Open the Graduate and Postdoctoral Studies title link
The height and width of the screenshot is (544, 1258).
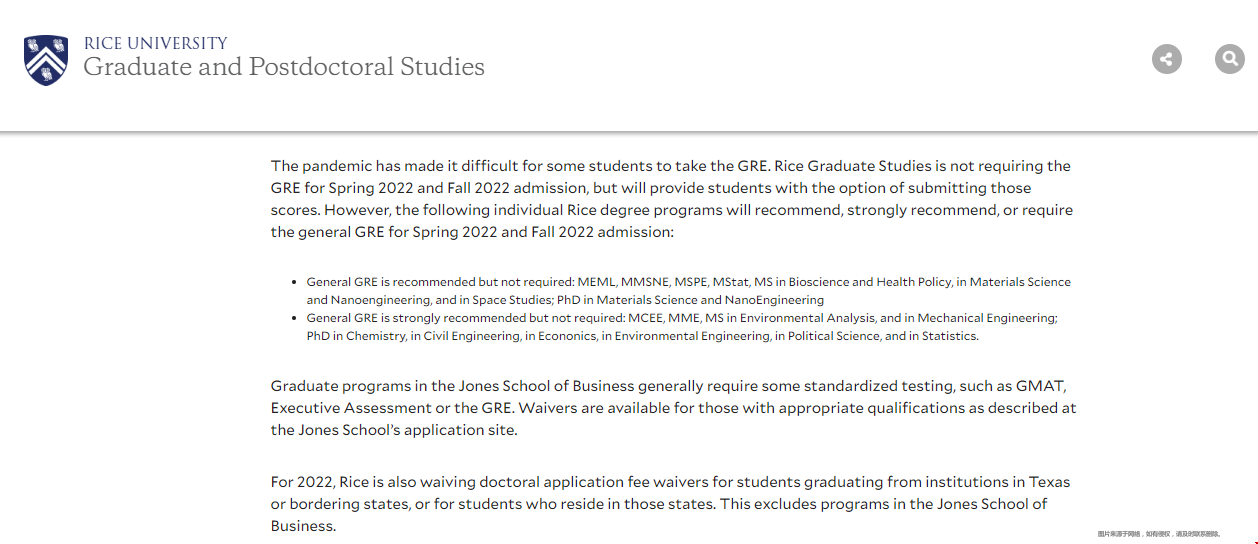click(284, 67)
